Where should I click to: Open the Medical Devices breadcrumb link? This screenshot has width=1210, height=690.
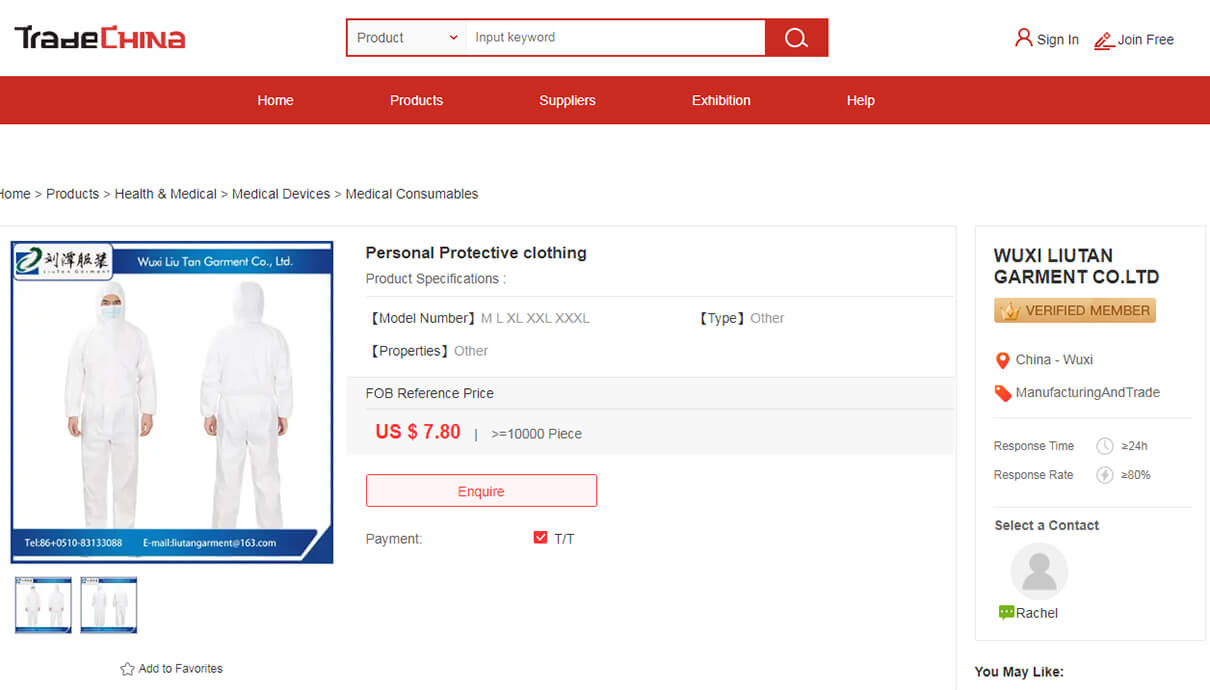[x=281, y=194]
